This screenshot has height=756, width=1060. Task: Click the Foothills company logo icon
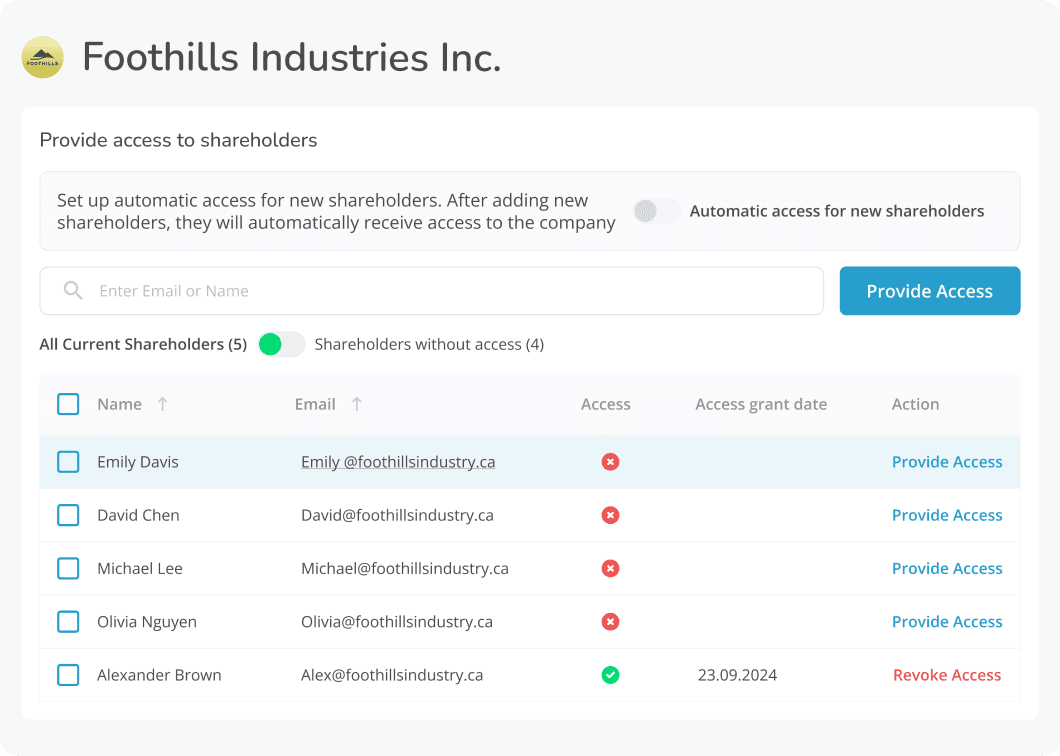pos(42,58)
